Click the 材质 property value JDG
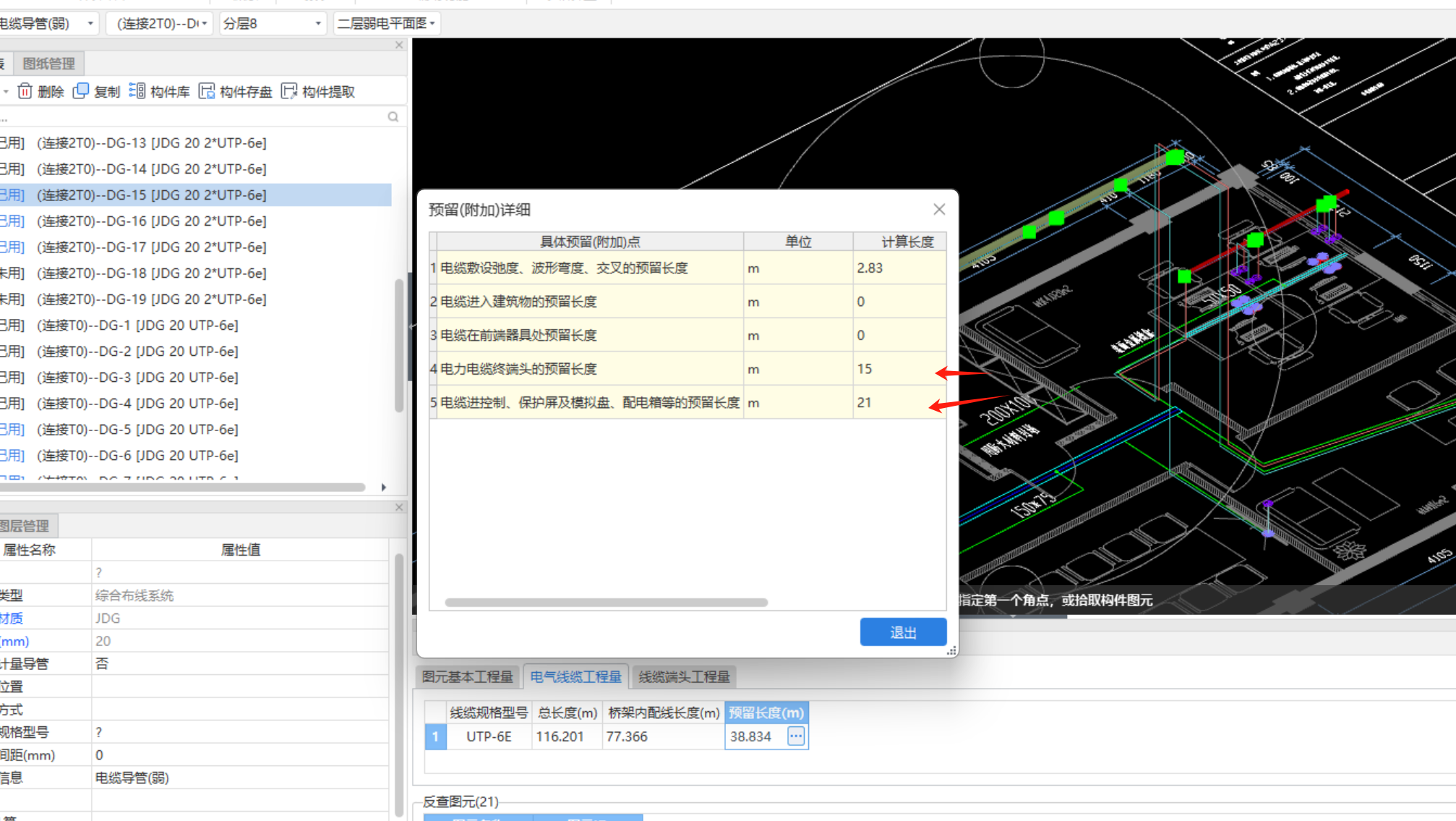Image resolution: width=1456 pixels, height=821 pixels. 240,618
